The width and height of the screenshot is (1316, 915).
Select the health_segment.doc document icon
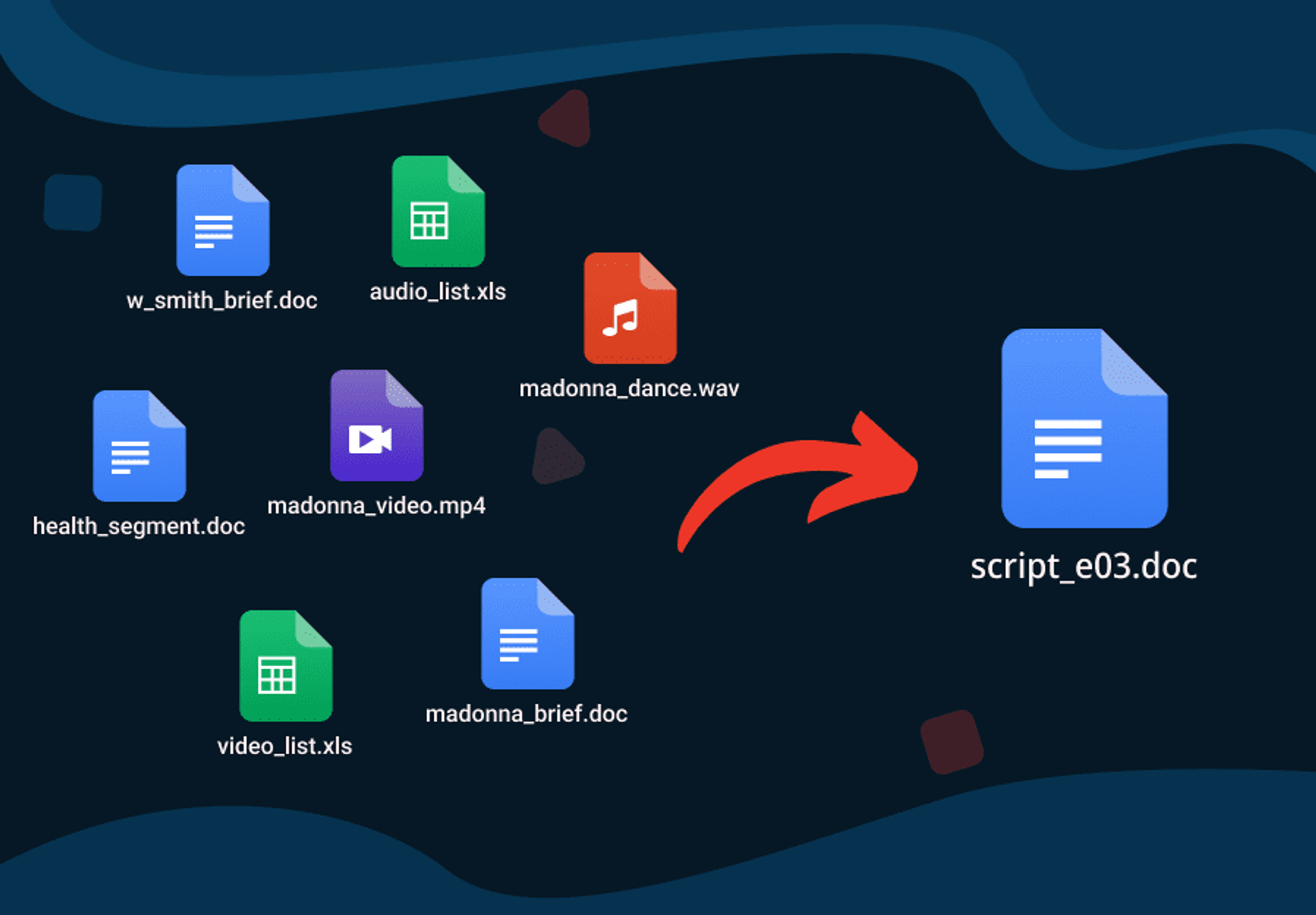point(139,446)
